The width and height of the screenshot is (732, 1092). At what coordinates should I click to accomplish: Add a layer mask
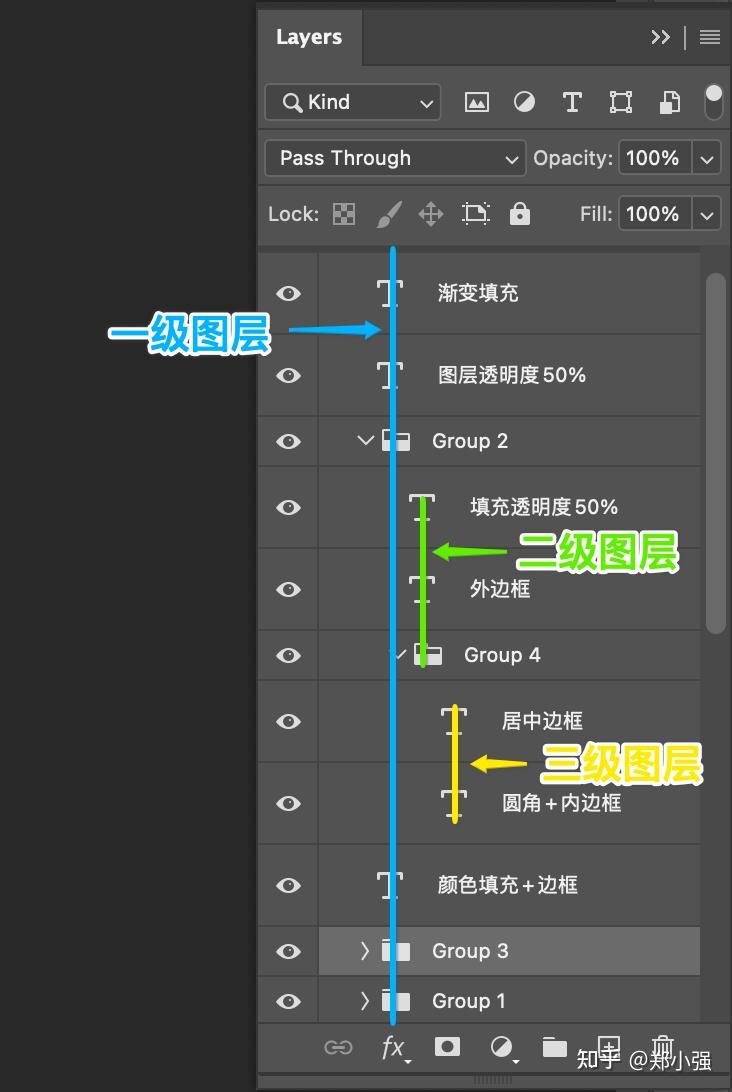[447, 1047]
